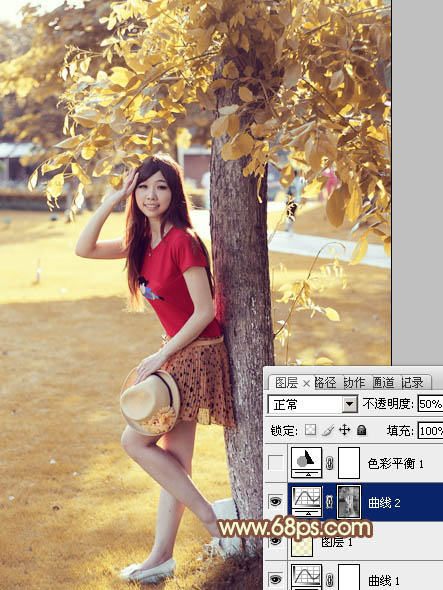This screenshot has height=590, width=443.
Task: Click lock position move icon
Action: click(x=344, y=430)
